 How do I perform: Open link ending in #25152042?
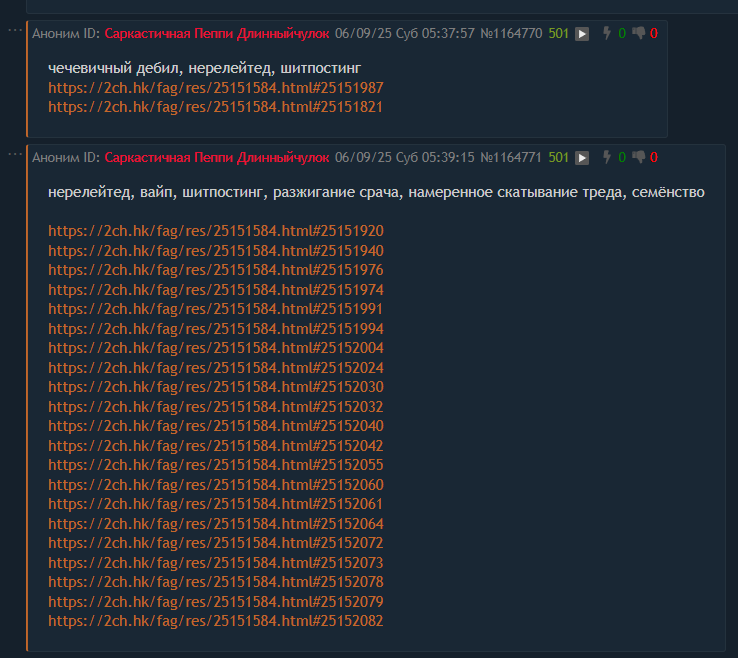point(216,446)
